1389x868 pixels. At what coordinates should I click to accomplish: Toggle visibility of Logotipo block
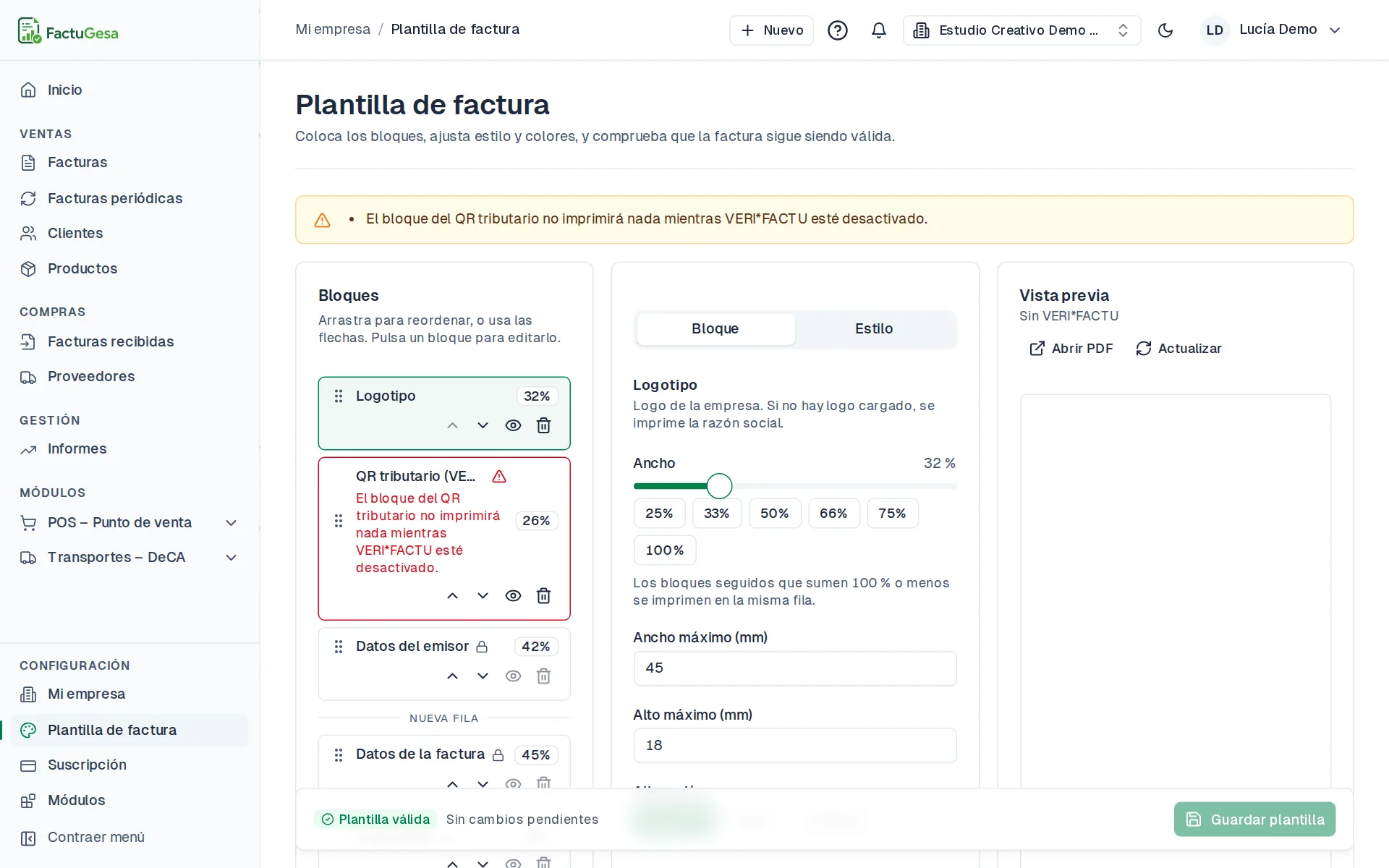513,425
